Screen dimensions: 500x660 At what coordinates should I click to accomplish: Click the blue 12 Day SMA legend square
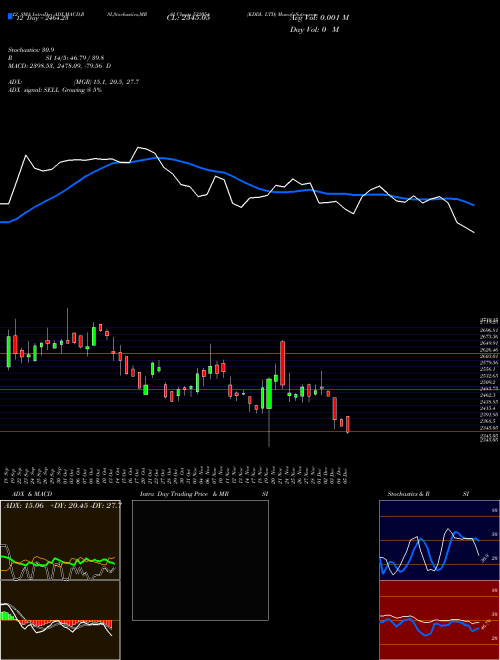click(10, 16)
